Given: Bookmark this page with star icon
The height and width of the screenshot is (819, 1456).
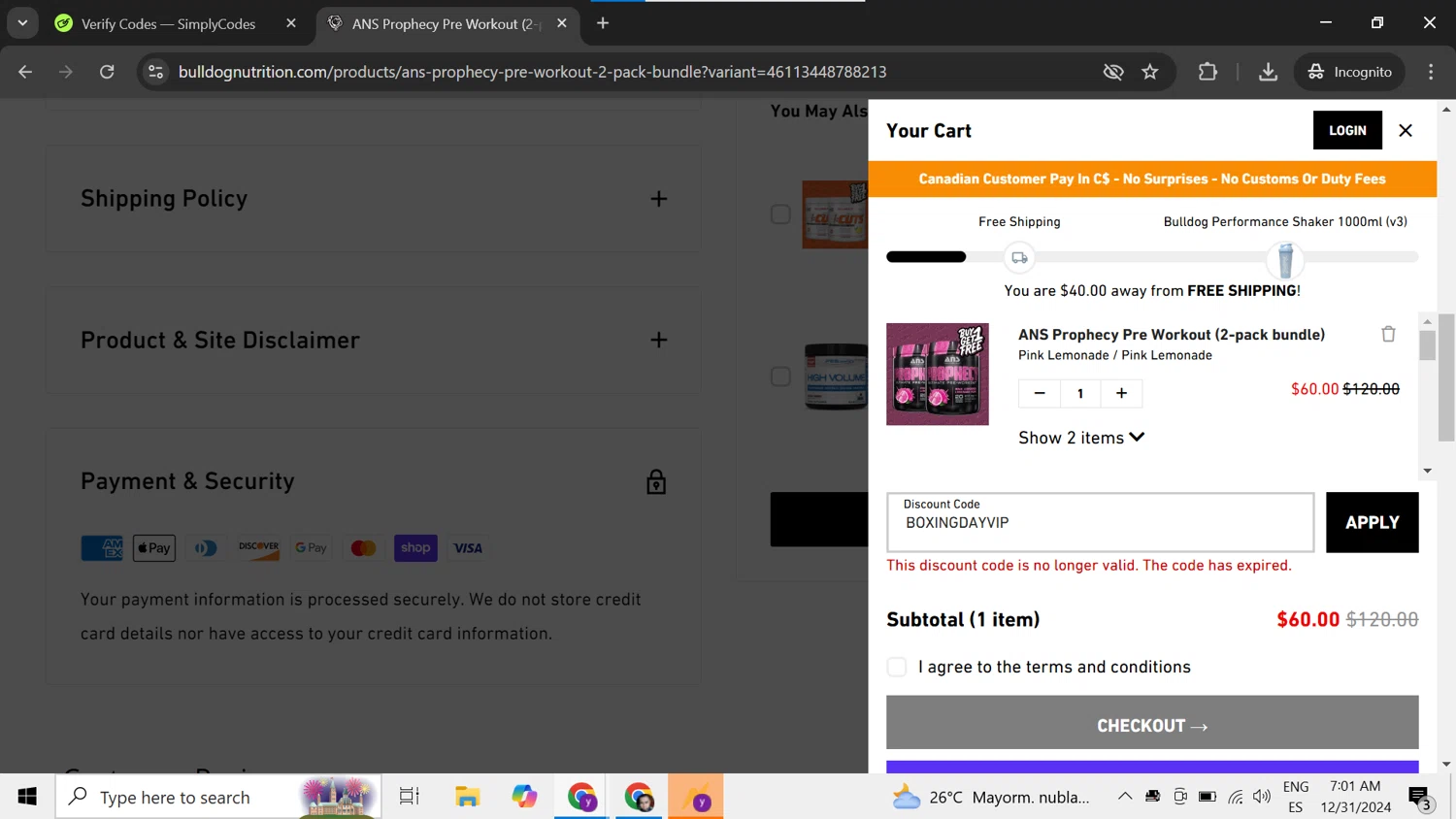Looking at the screenshot, I should point(1150,72).
